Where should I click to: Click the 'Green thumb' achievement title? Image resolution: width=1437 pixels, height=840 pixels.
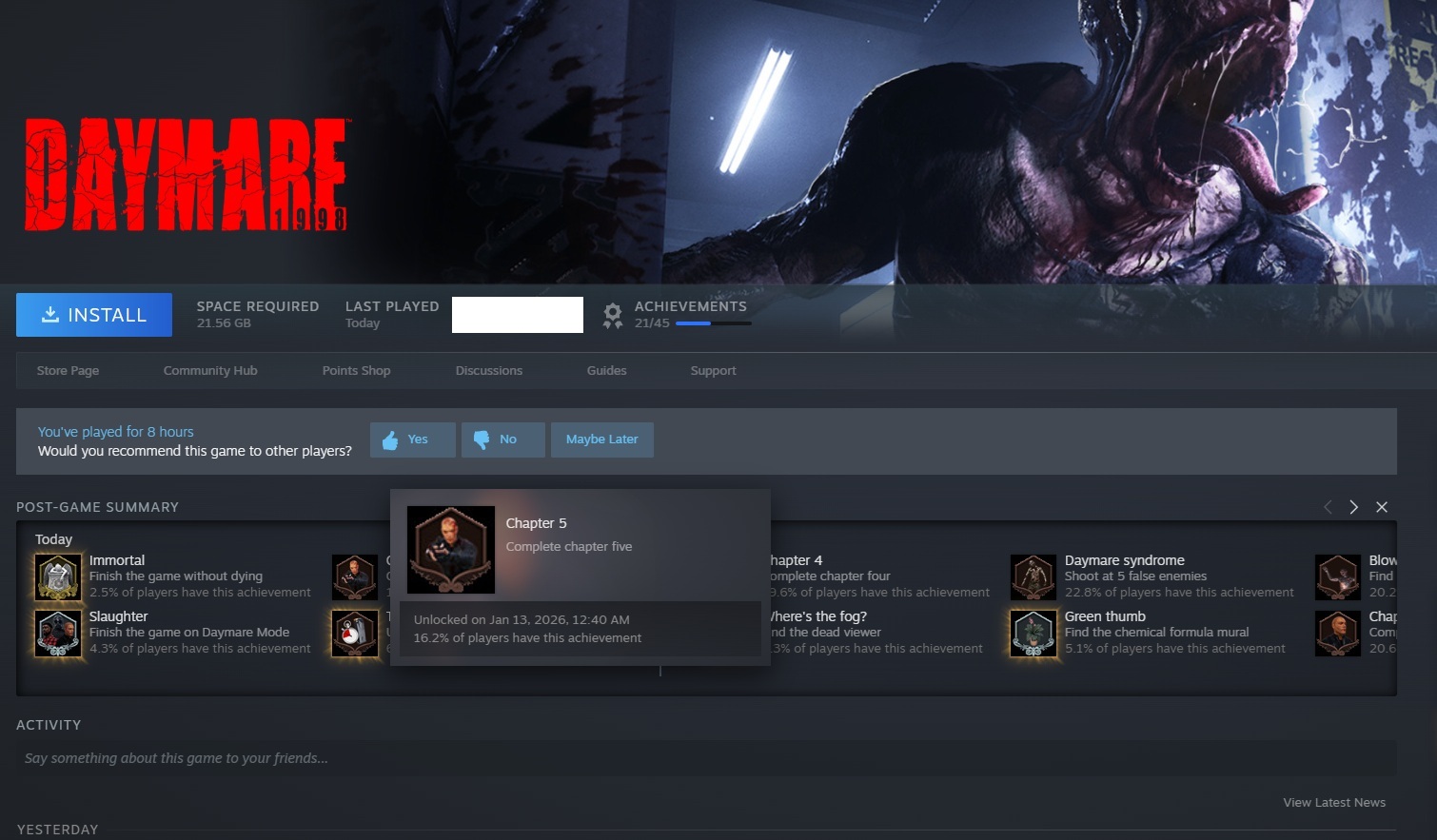tap(1105, 616)
